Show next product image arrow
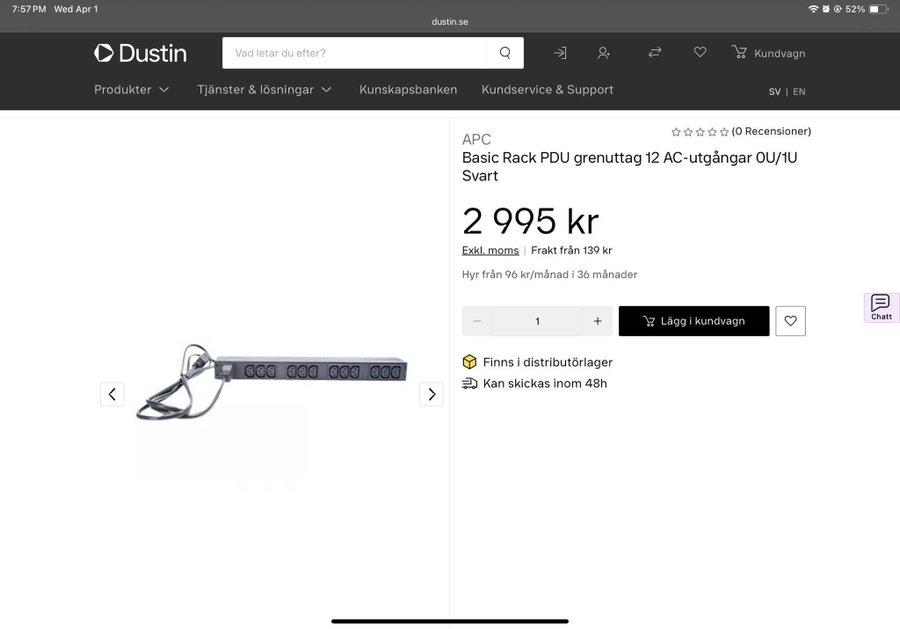The height and width of the screenshot is (629, 900). (x=431, y=394)
